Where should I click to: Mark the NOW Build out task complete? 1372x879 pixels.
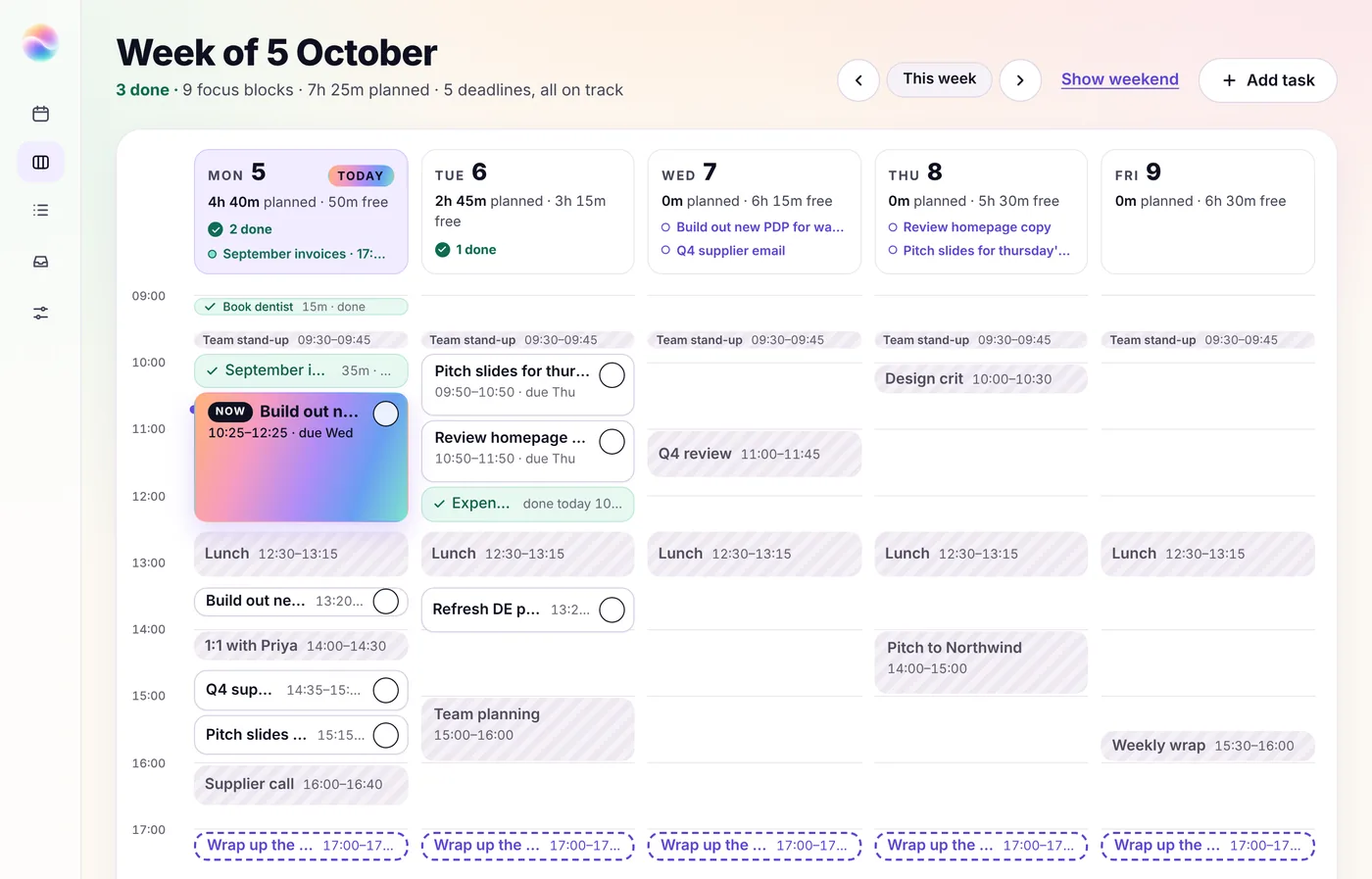tap(386, 414)
